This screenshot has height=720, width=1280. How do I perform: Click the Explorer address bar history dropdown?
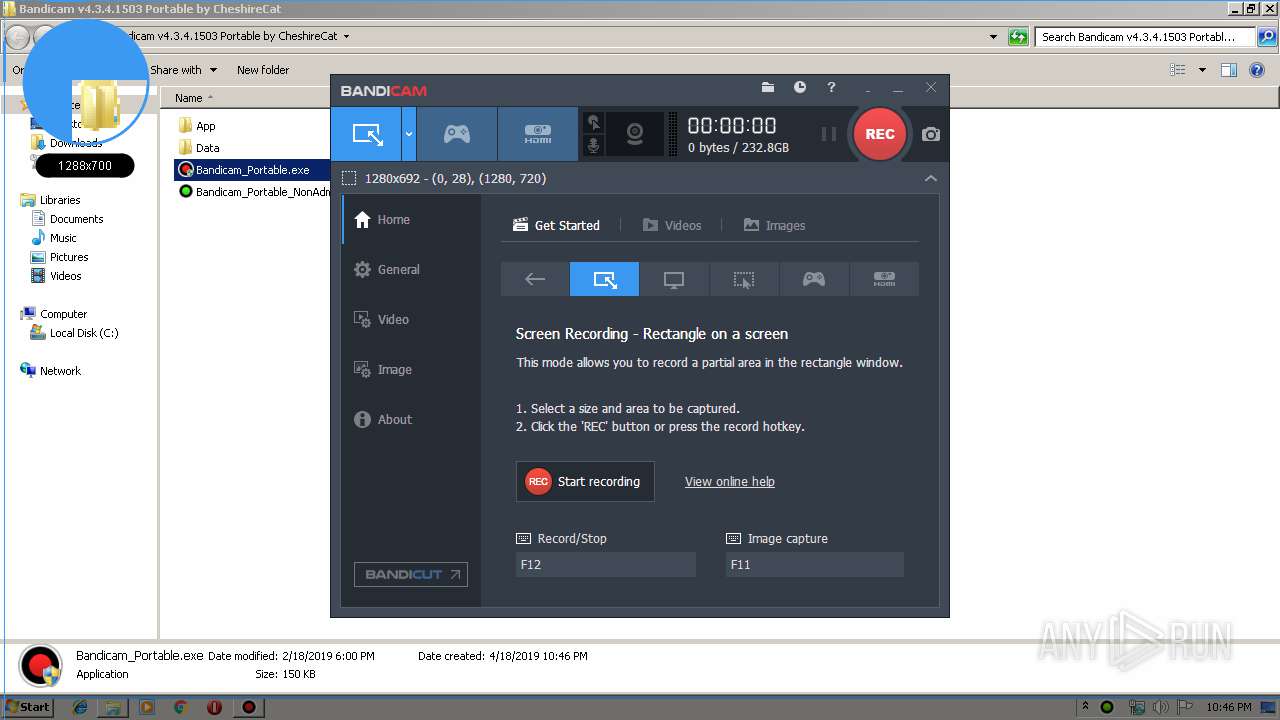[x=993, y=37]
